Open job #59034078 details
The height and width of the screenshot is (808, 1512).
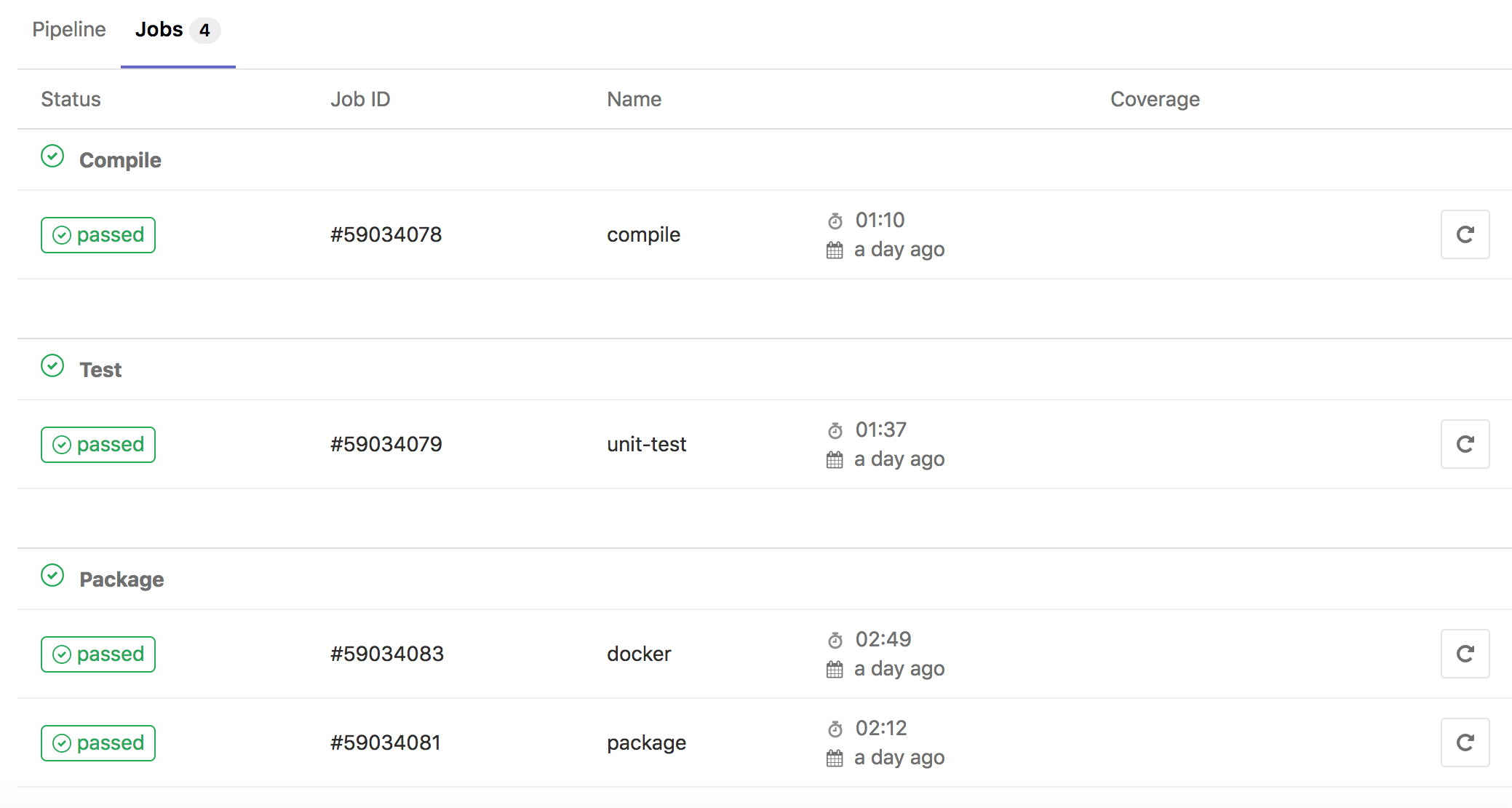coord(386,234)
